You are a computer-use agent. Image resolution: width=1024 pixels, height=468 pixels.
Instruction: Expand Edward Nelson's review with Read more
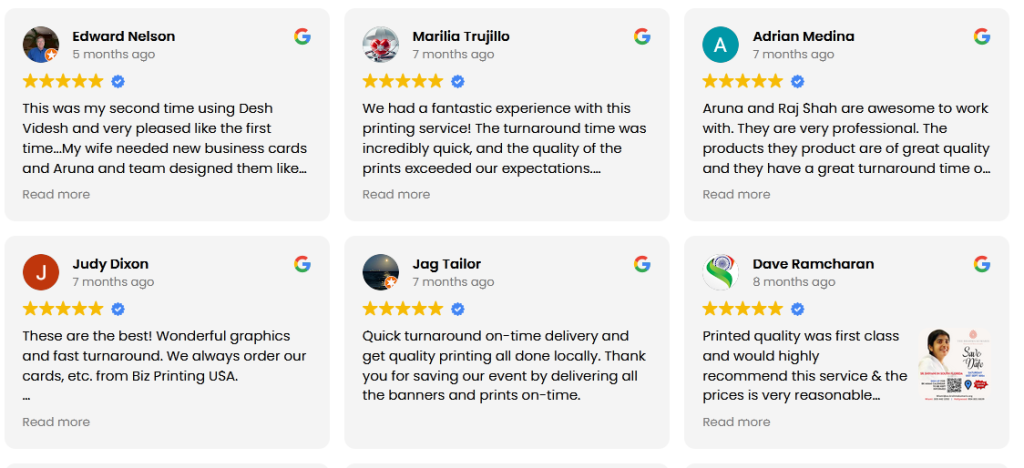pyautogui.click(x=56, y=194)
